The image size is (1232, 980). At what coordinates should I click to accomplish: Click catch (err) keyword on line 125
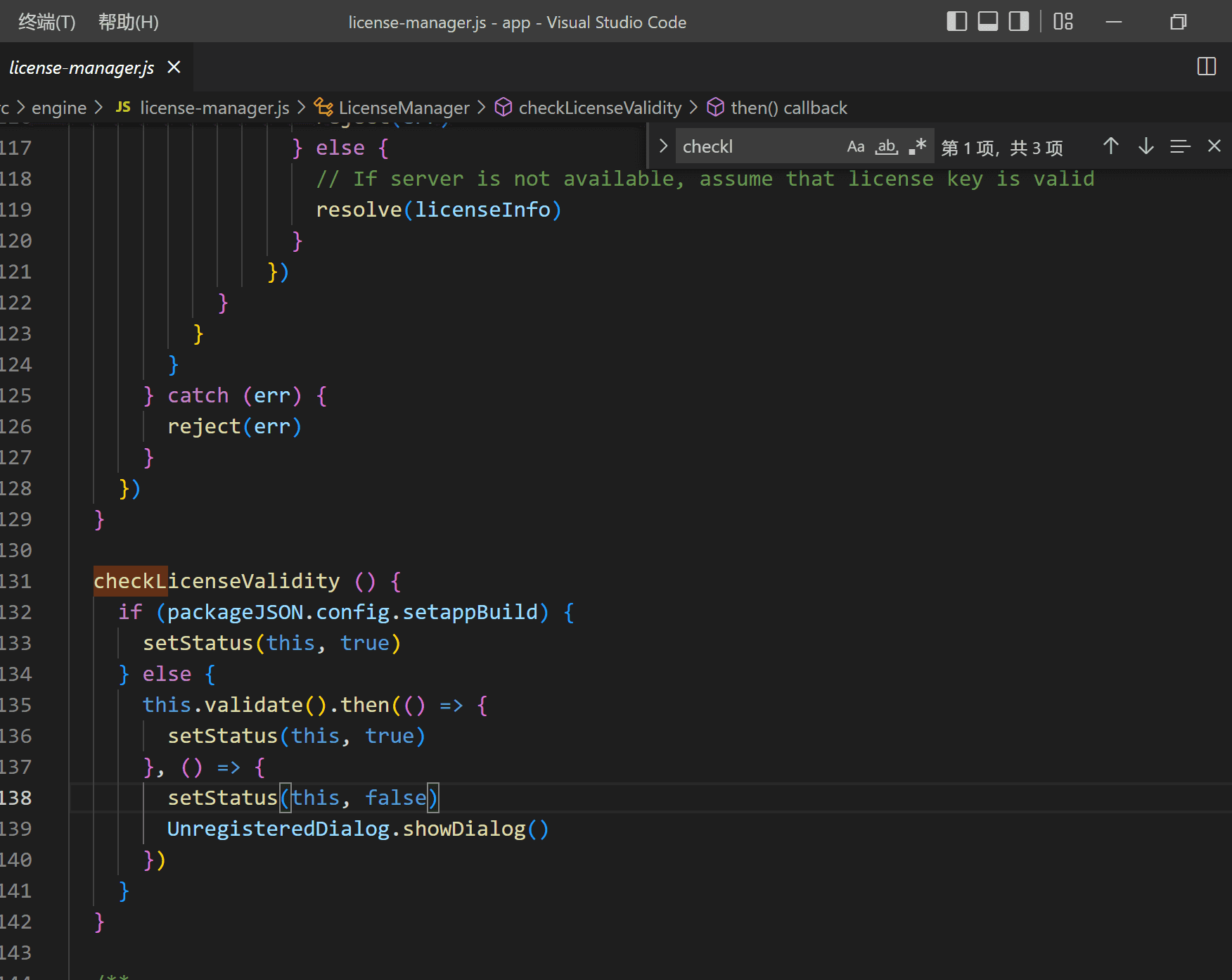[x=235, y=395]
